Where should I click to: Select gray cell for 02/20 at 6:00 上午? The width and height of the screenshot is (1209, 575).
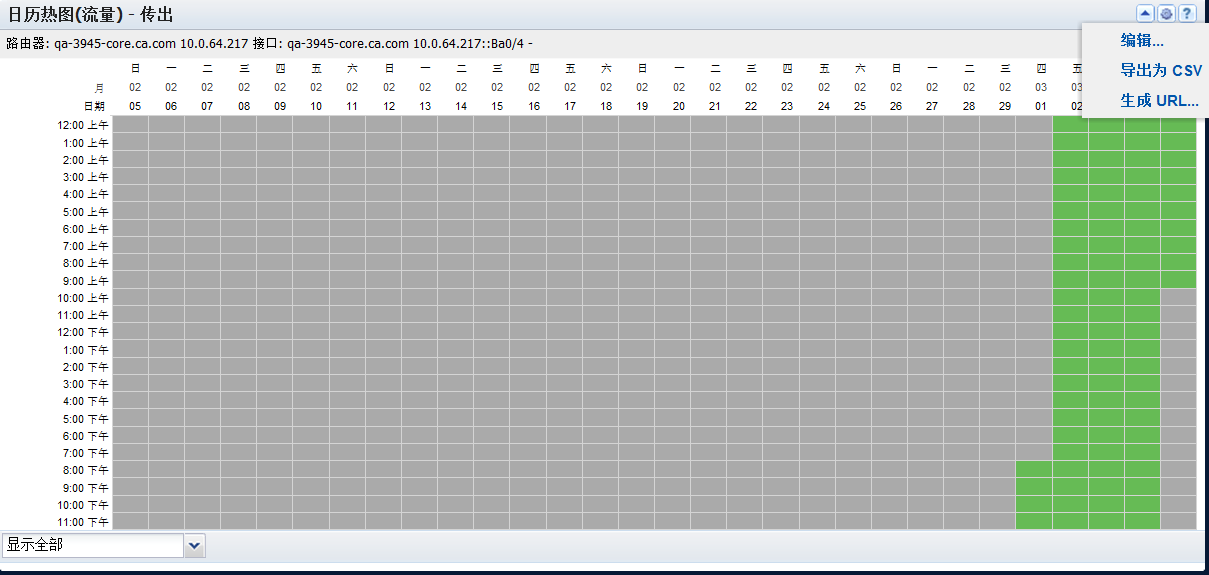672,228
